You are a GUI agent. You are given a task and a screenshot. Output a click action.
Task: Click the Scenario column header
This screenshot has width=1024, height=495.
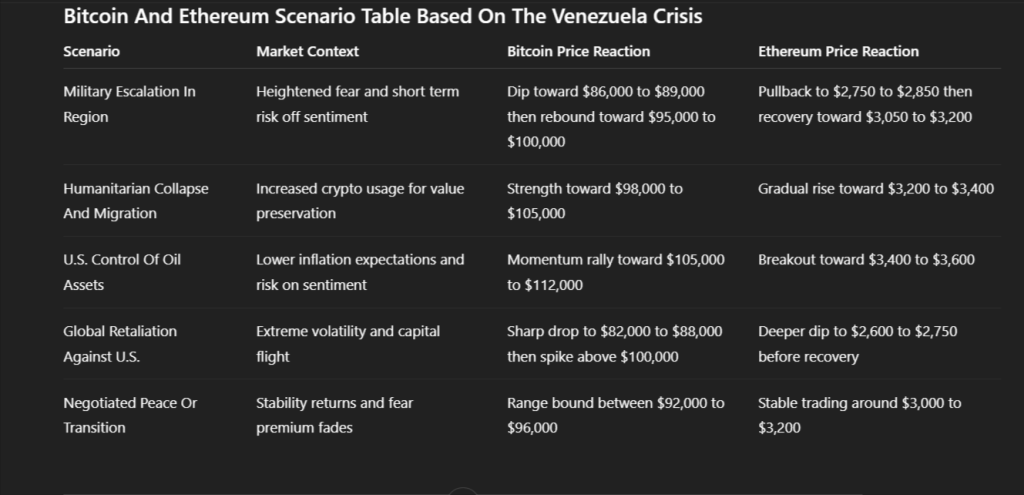pos(91,51)
